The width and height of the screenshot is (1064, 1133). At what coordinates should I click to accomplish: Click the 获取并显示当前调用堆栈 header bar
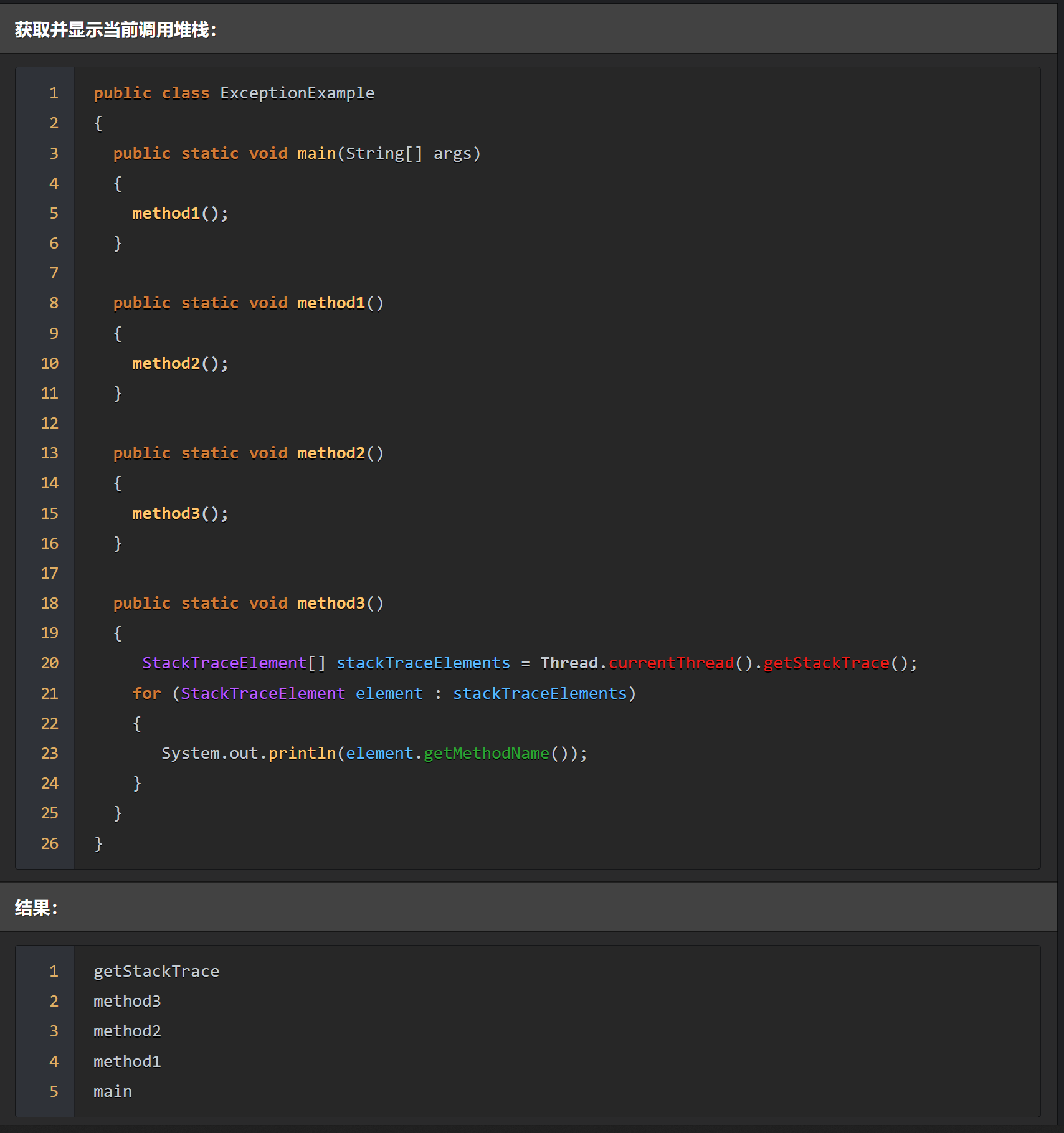tap(114, 28)
